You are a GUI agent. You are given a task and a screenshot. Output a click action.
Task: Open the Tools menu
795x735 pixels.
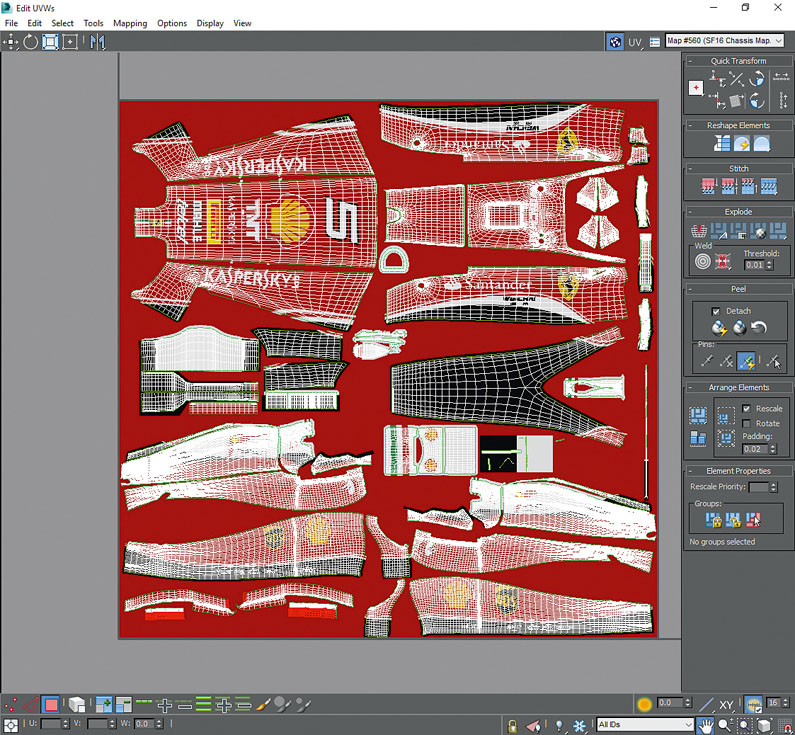point(93,23)
